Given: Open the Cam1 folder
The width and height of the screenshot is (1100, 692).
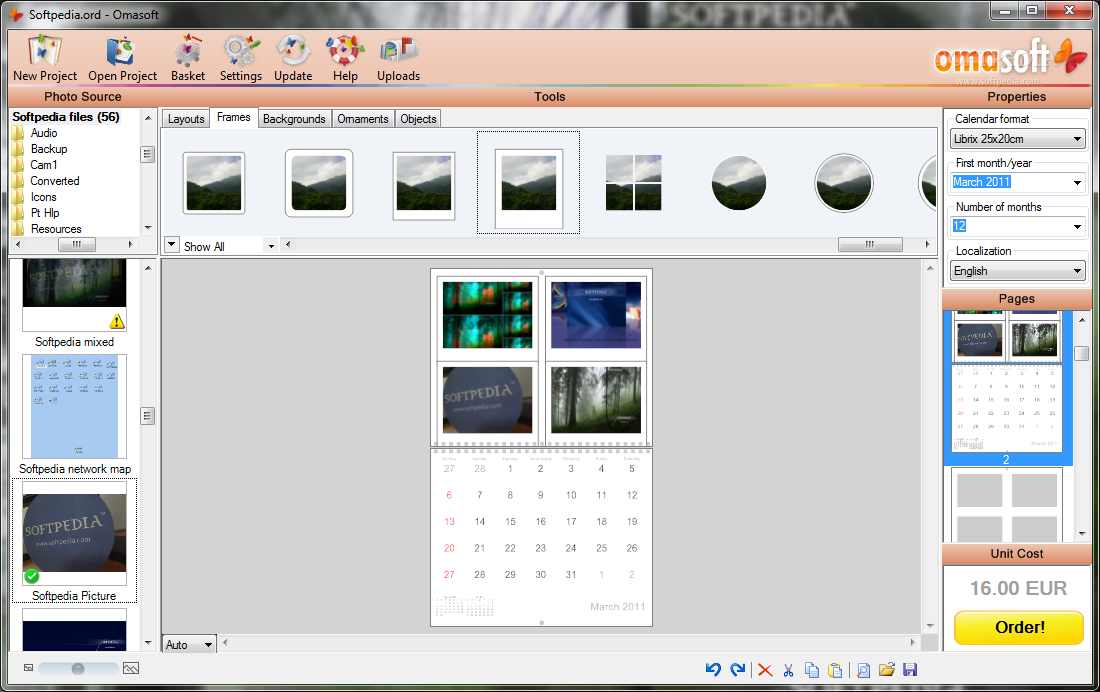Looking at the screenshot, I should click(x=43, y=165).
